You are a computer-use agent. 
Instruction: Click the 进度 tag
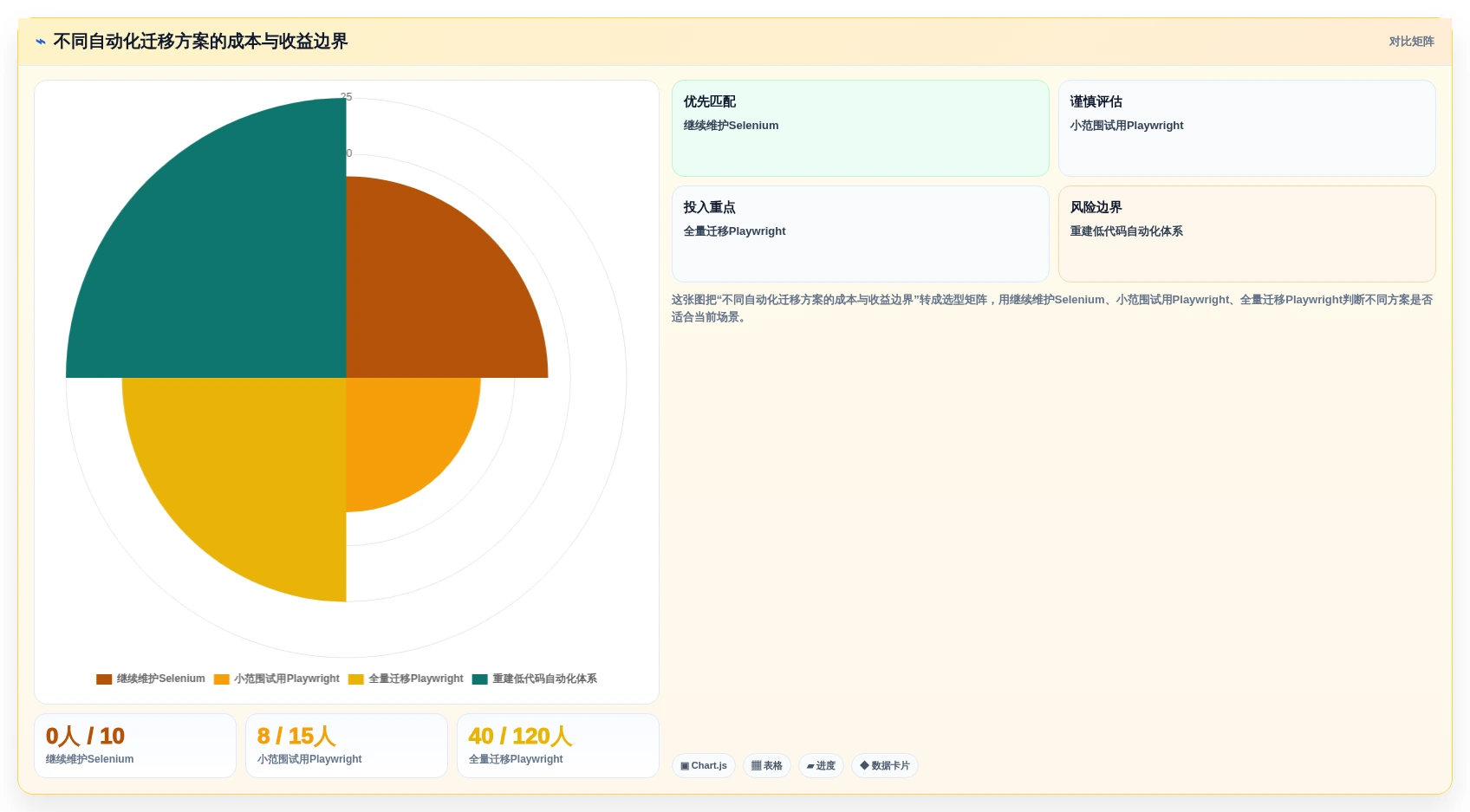tap(821, 766)
